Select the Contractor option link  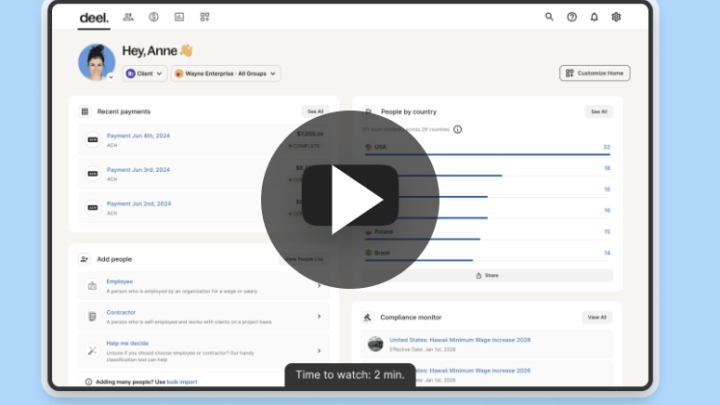[121, 312]
